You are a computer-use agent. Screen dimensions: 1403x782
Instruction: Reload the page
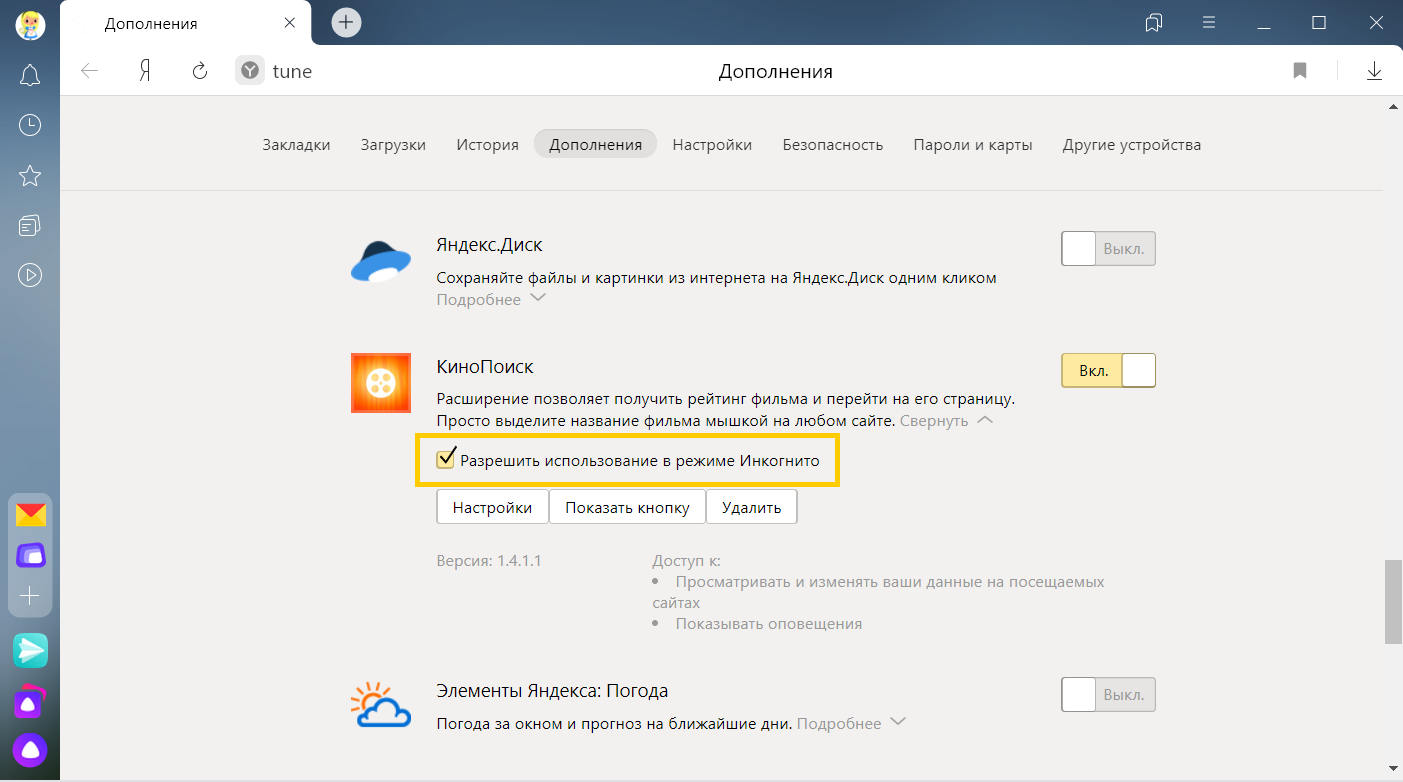(x=199, y=71)
